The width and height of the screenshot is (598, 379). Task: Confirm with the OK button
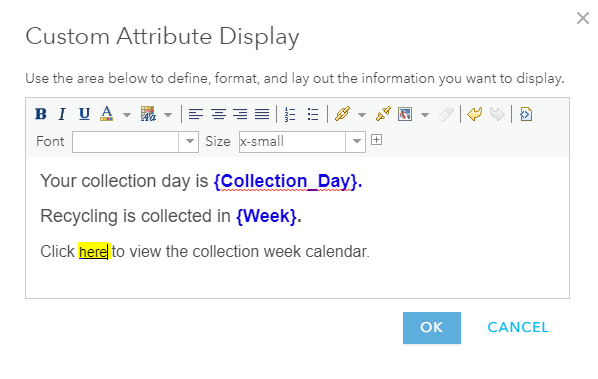tap(432, 328)
